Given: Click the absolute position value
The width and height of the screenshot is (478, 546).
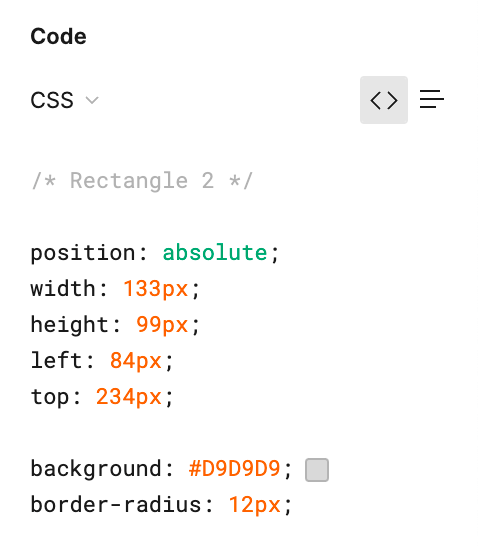Looking at the screenshot, I should click(215, 252).
